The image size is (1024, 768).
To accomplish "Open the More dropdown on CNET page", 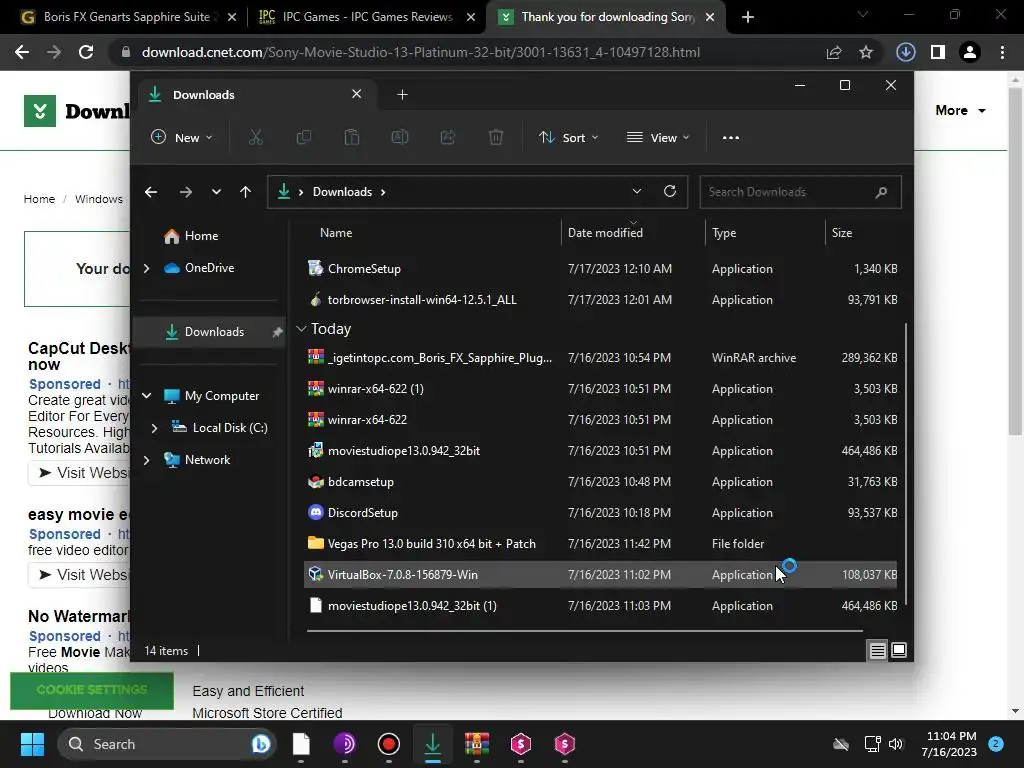I will click(960, 110).
